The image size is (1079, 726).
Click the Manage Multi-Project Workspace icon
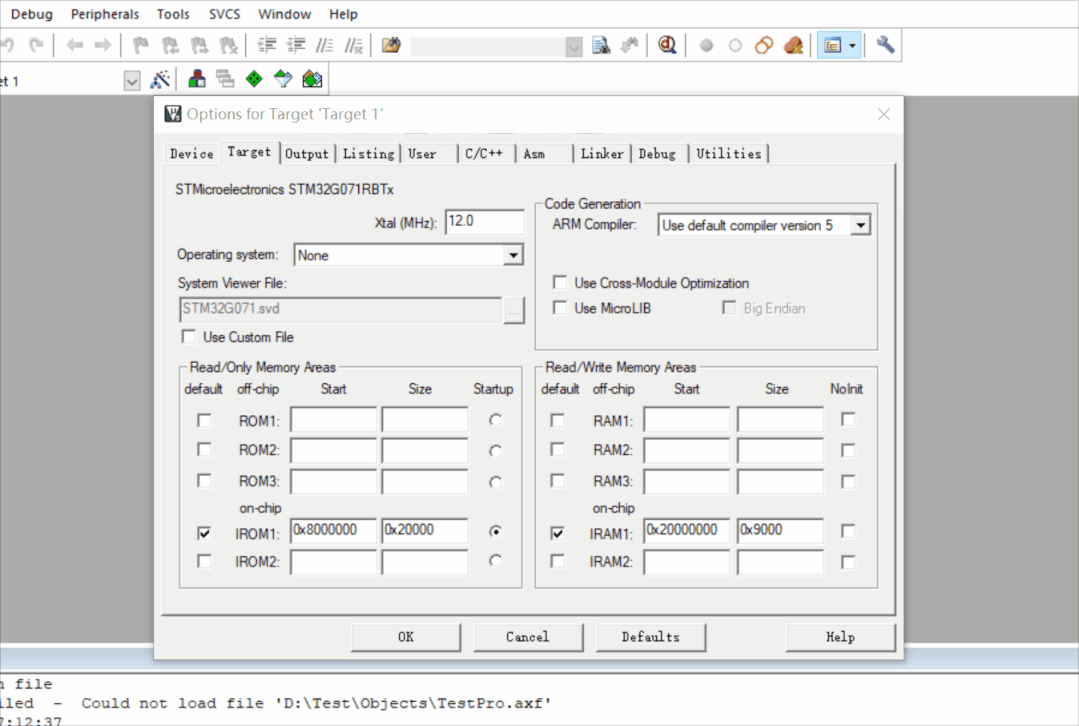tap(225, 80)
